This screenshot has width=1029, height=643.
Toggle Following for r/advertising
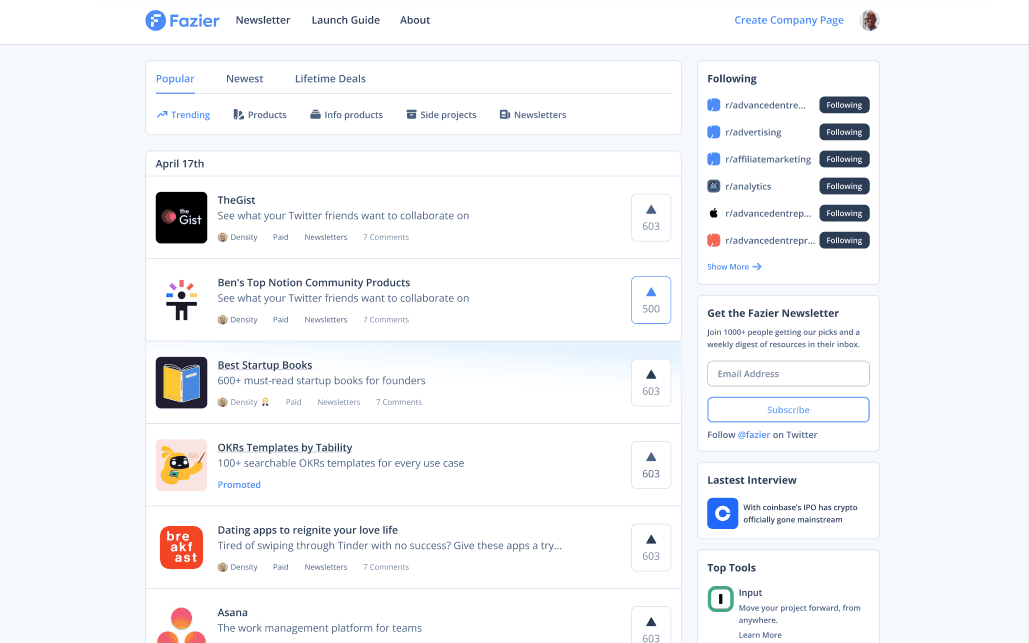[x=844, y=132]
